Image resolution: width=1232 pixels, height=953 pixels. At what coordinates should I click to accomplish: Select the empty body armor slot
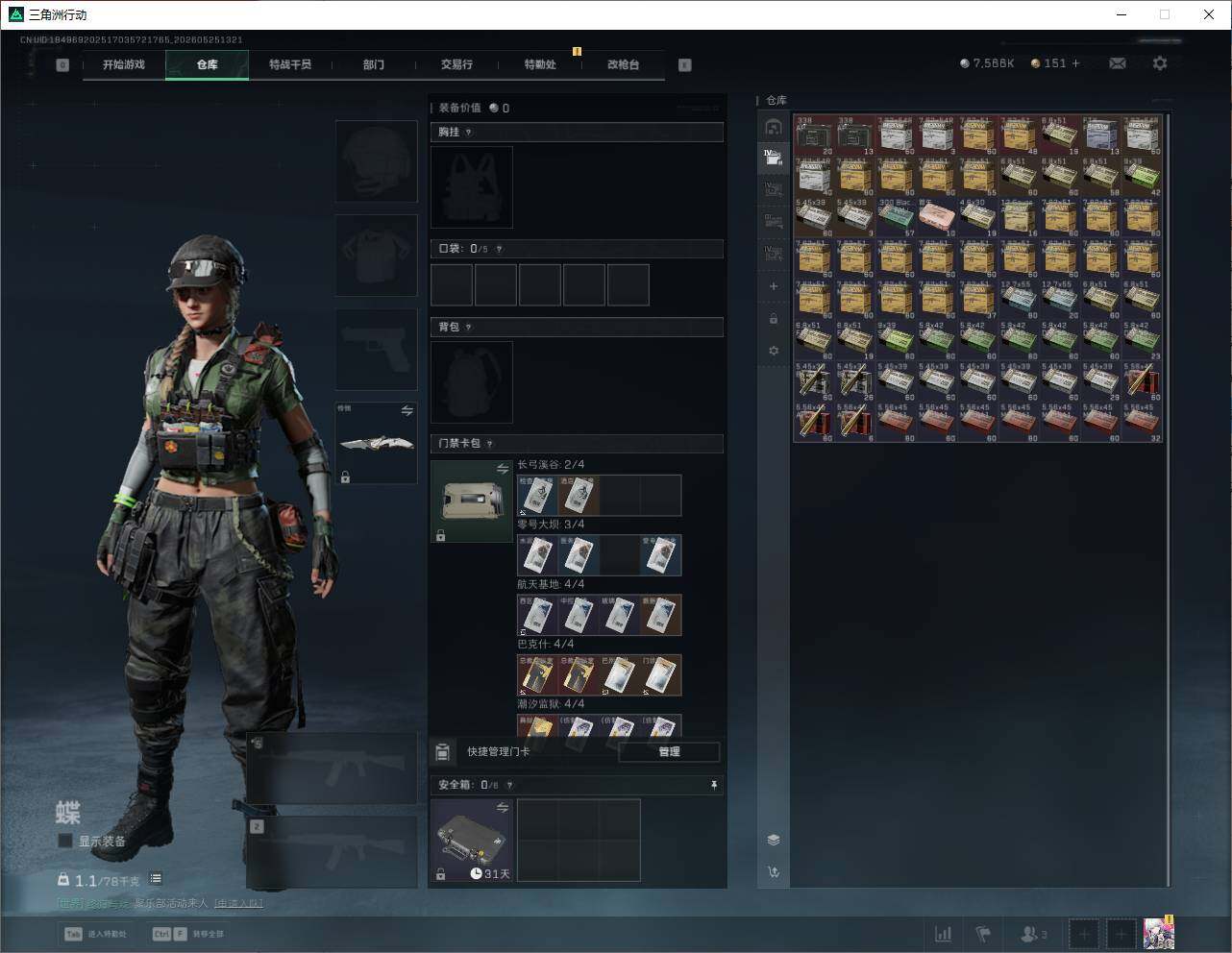tap(376, 256)
